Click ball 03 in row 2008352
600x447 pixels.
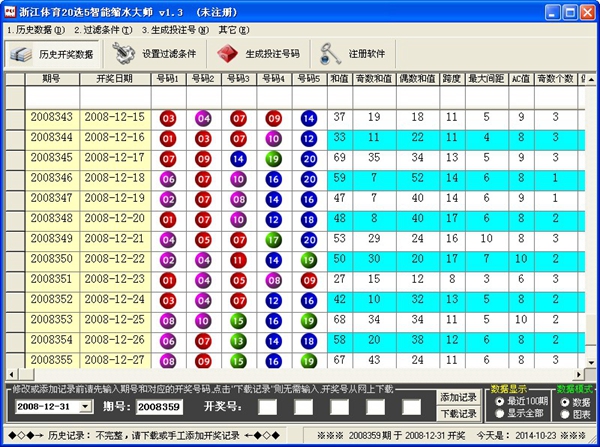coord(168,301)
